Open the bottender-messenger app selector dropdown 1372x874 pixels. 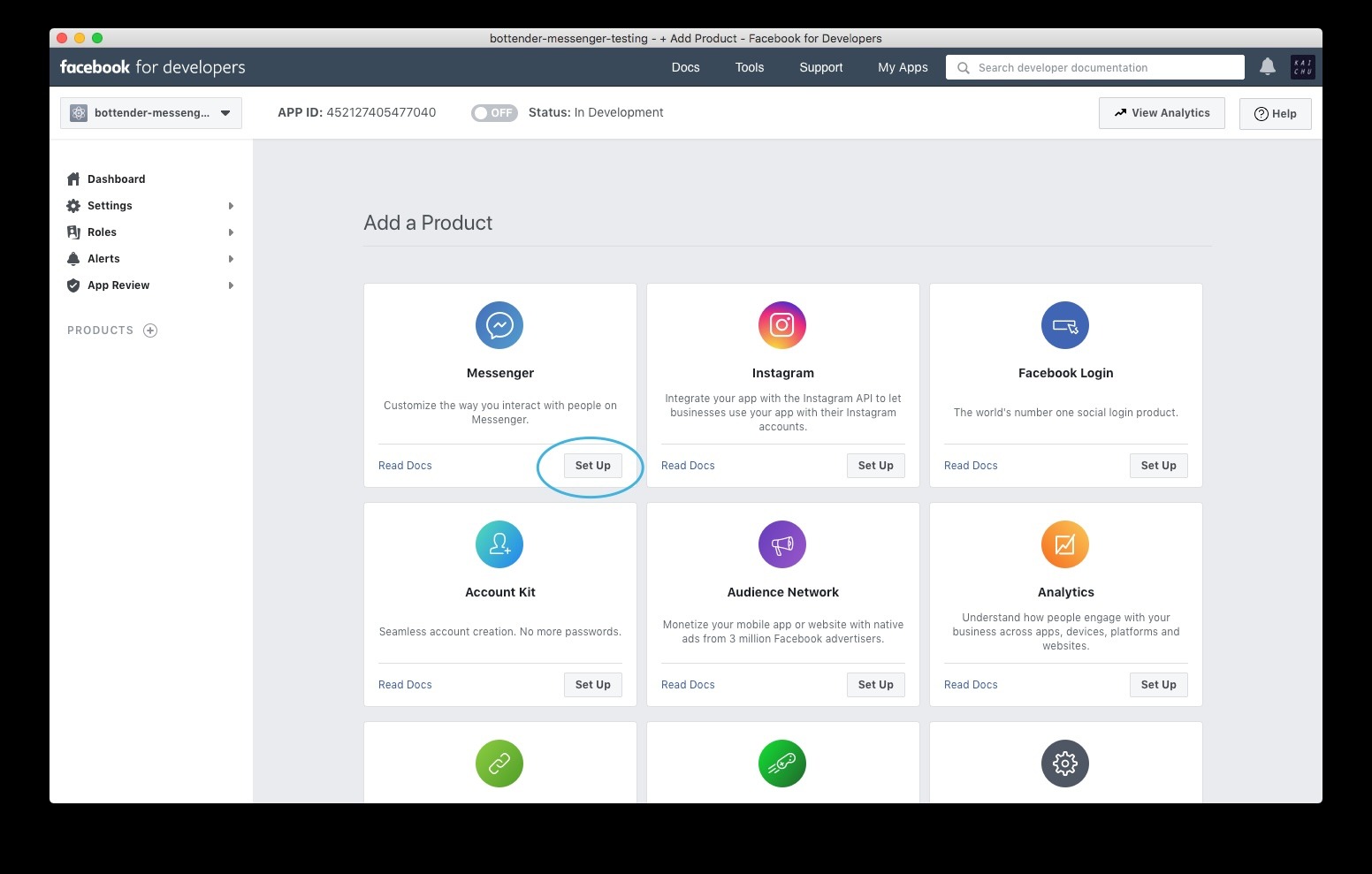click(x=151, y=113)
